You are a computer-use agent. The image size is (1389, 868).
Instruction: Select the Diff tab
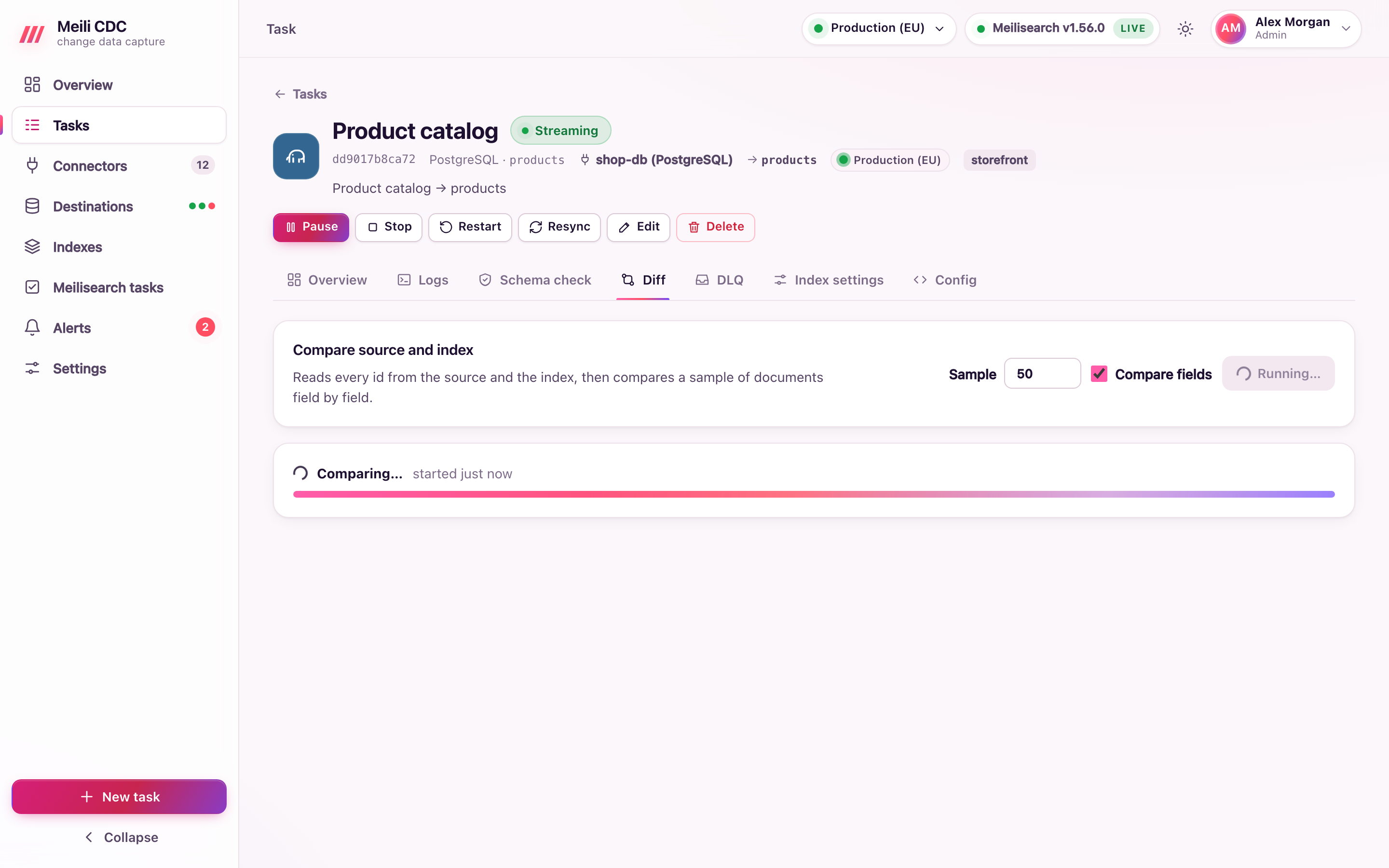tap(643, 280)
